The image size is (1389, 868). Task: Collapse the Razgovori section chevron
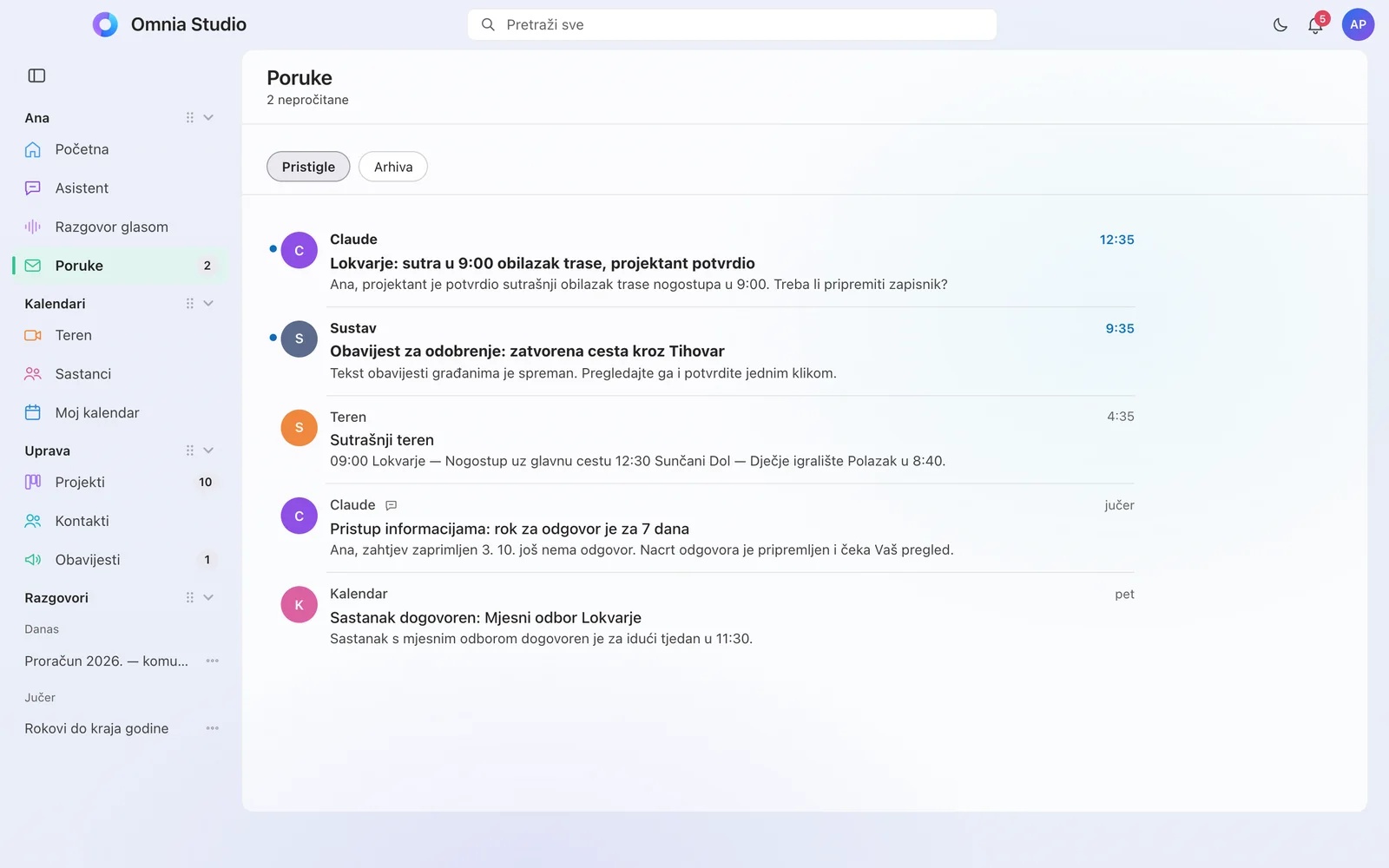coord(208,597)
